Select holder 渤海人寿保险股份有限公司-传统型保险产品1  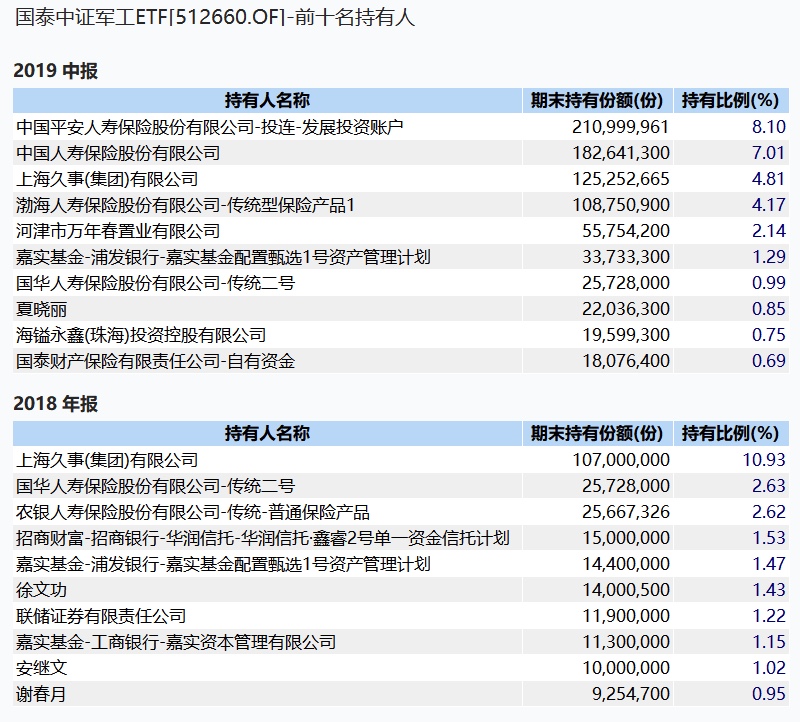185,205
